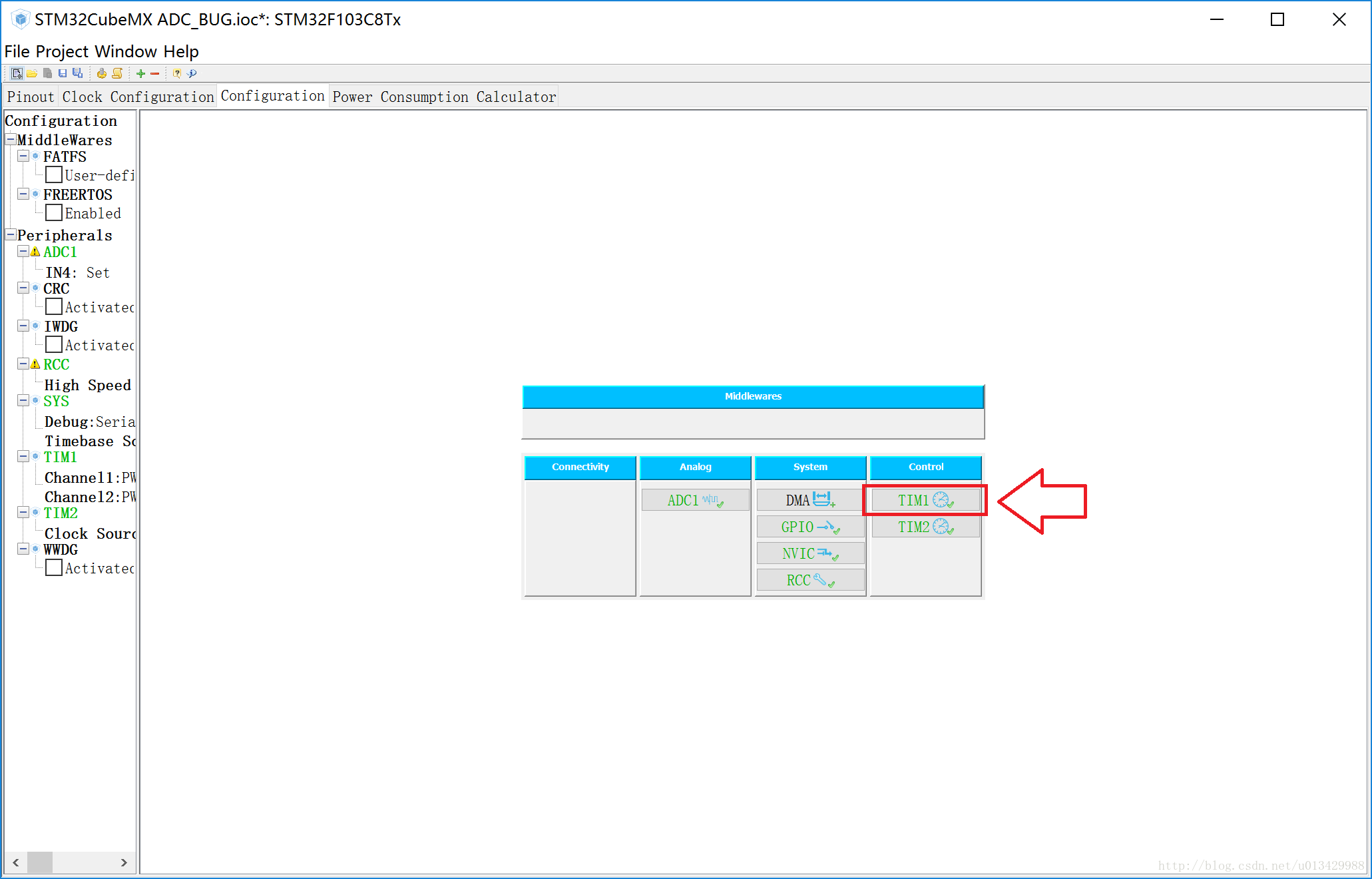This screenshot has height=879, width=1372.
Task: Click the red minus toolbar icon
Action: pyautogui.click(x=155, y=74)
